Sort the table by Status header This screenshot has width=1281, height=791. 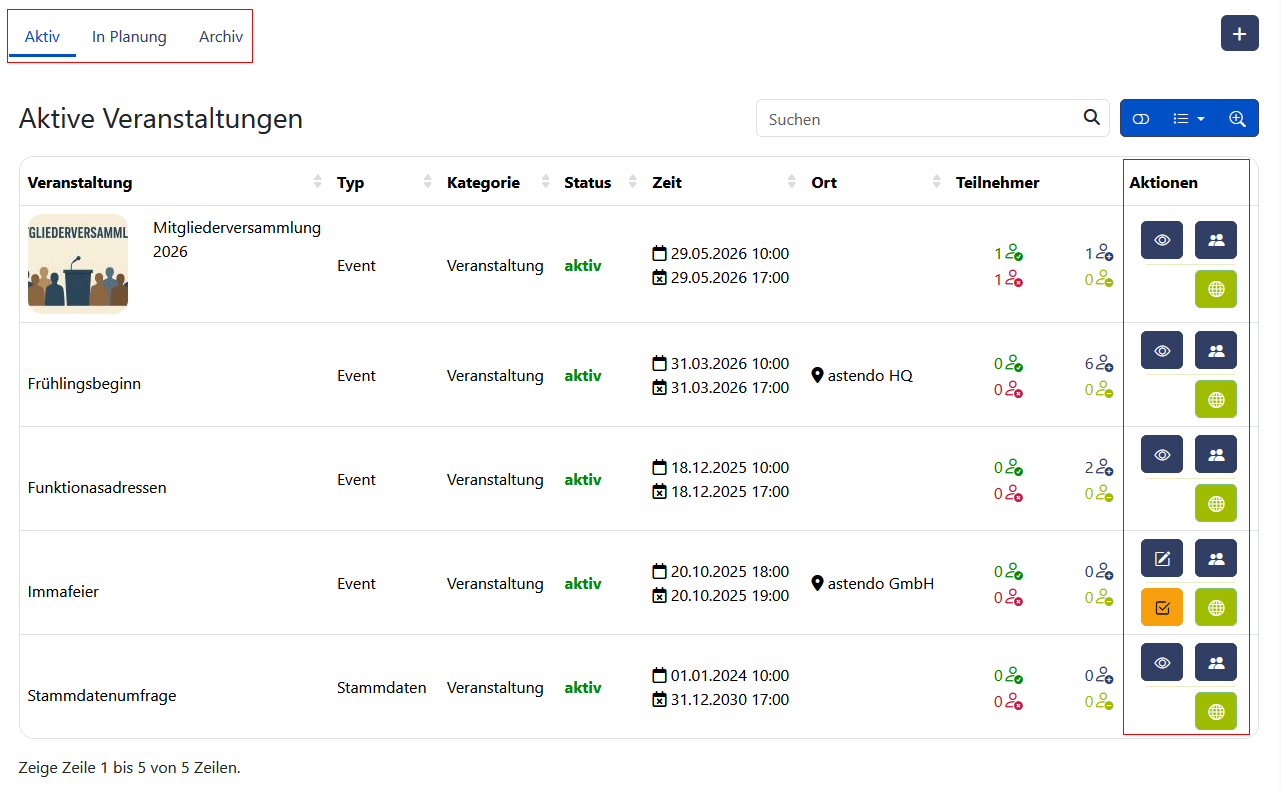click(587, 182)
